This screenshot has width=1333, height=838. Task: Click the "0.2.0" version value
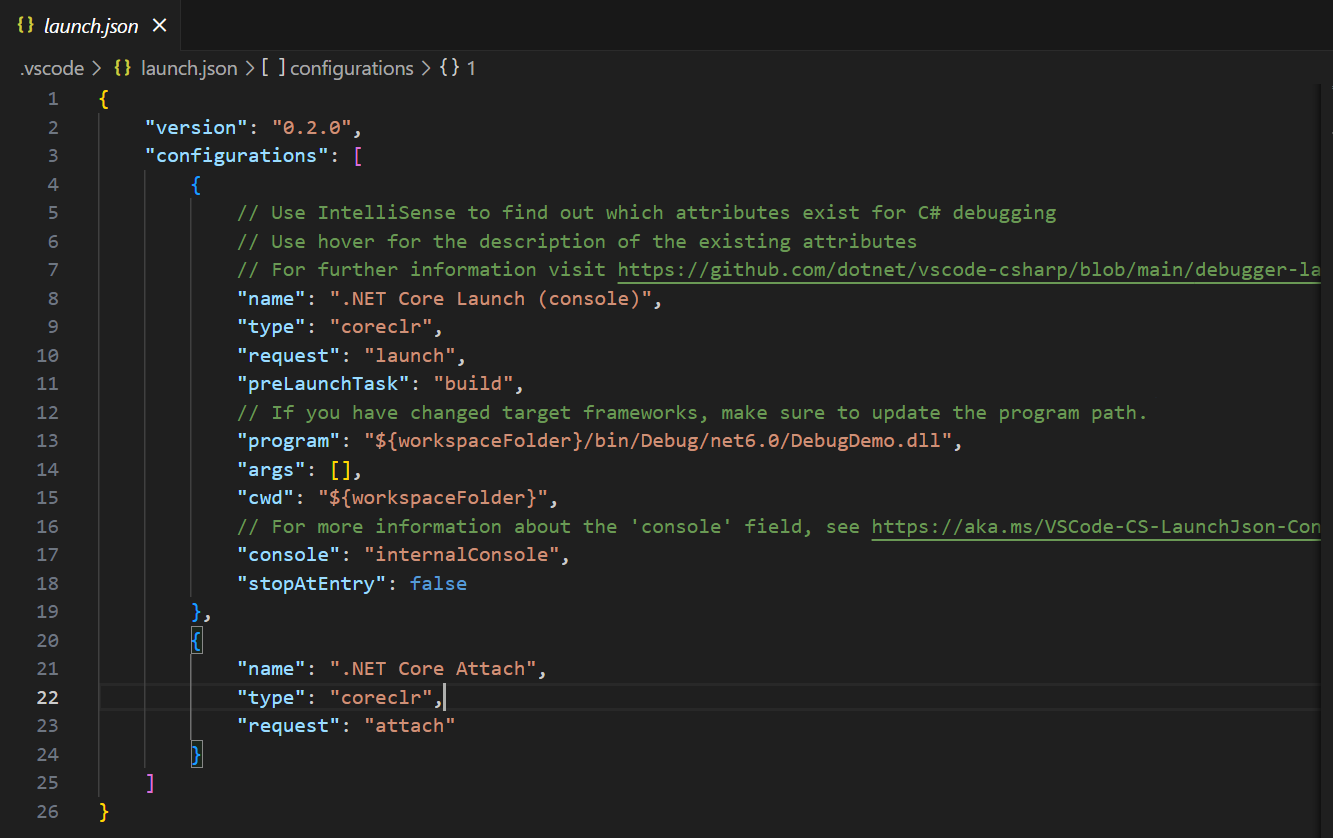(x=311, y=127)
